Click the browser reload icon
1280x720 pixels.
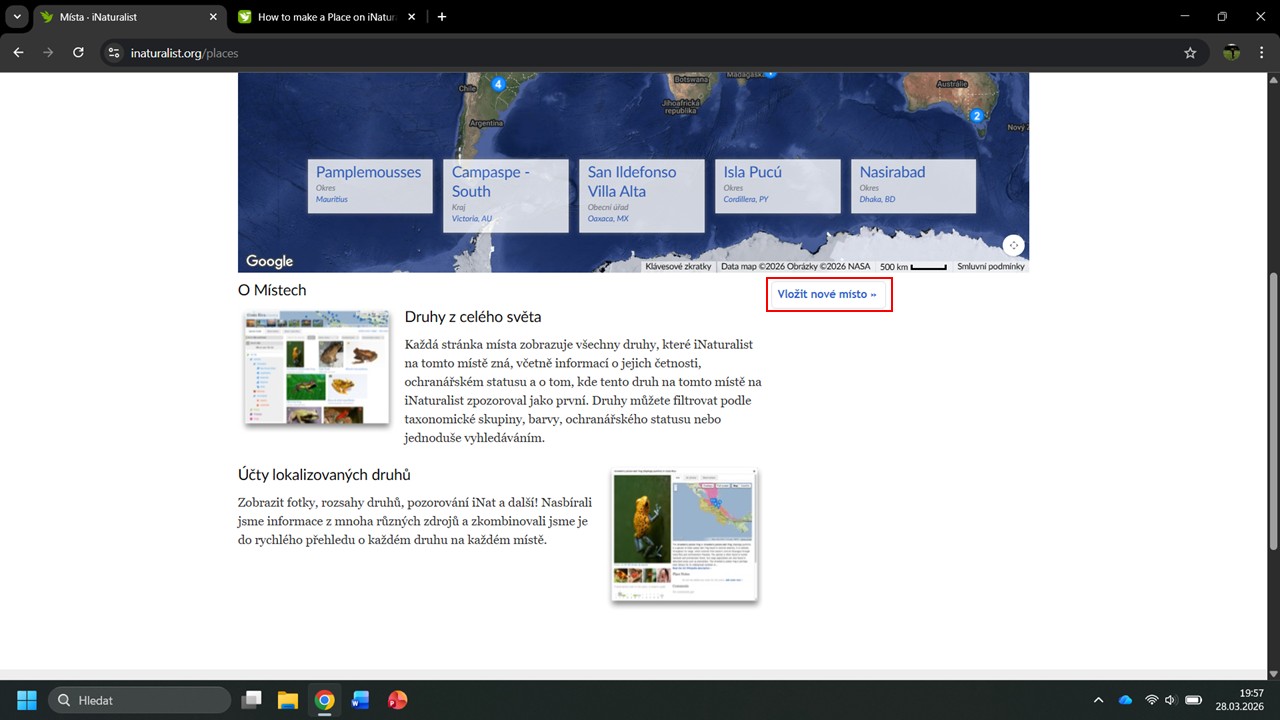click(78, 53)
